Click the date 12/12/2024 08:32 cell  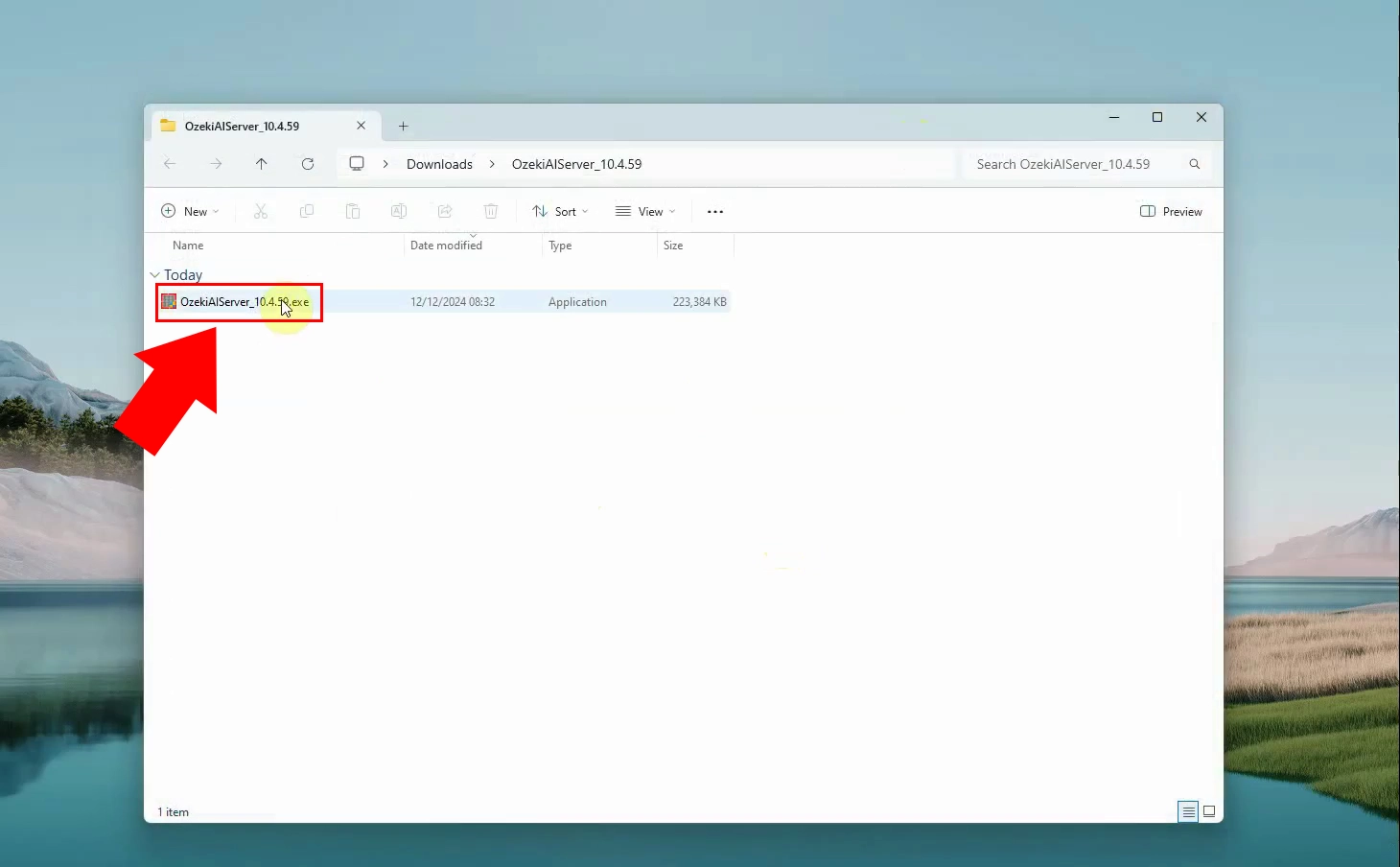point(453,301)
